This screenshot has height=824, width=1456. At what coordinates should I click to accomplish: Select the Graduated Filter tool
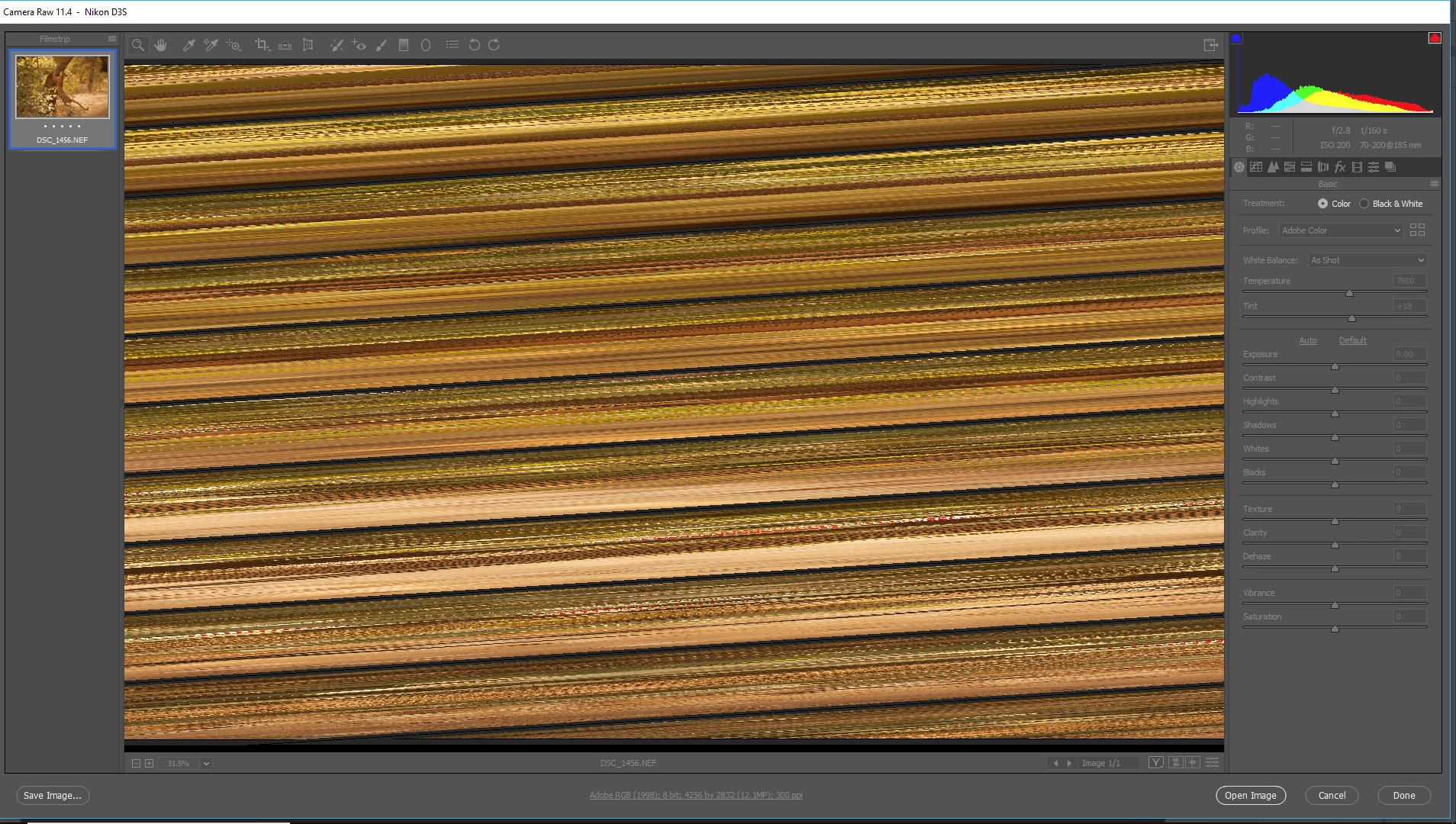click(404, 45)
